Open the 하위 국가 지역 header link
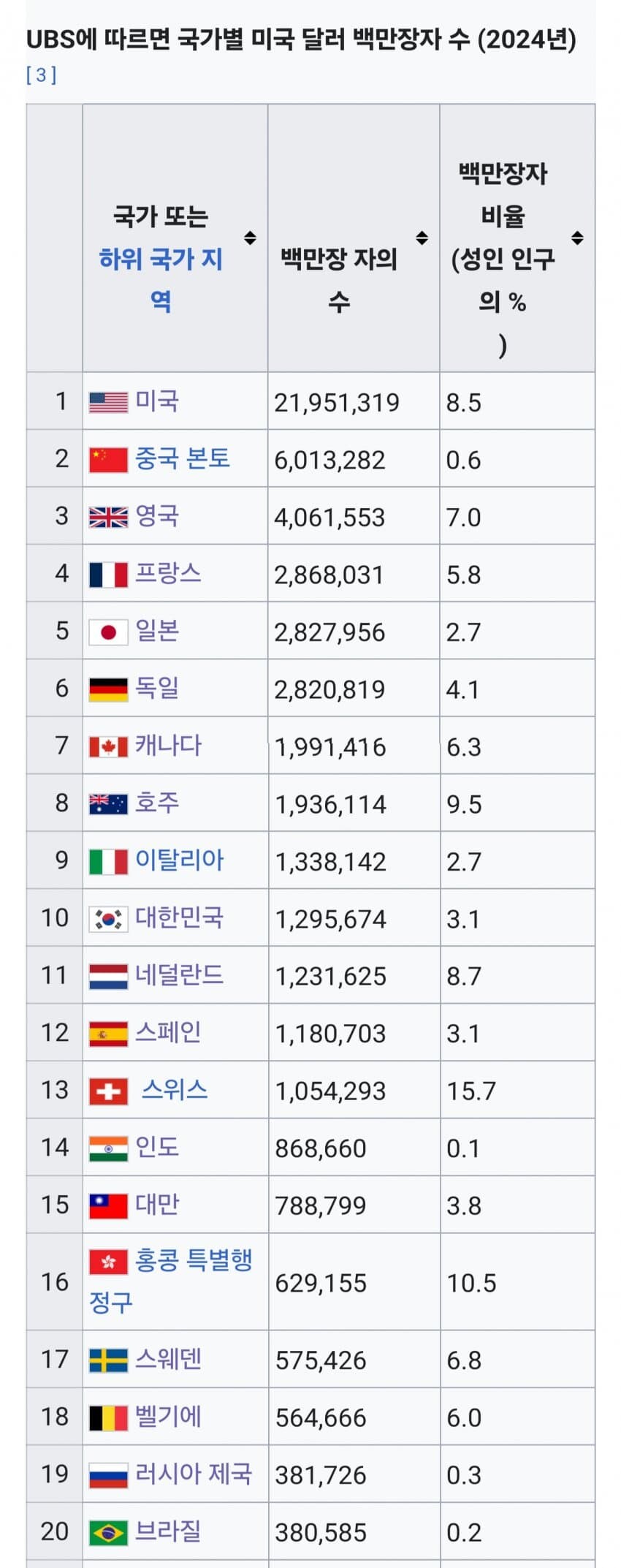Screen dimensions: 621x1568 [x=161, y=280]
